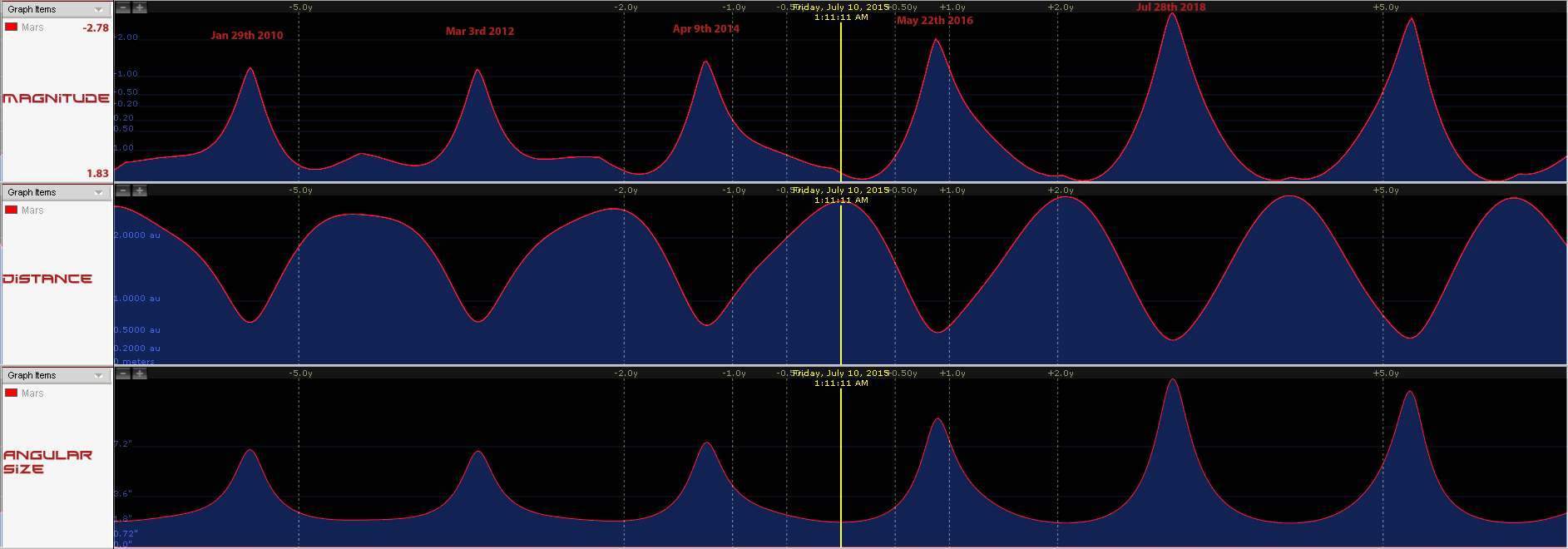Click Mars red swatch in Angular Size panel
The height and width of the screenshot is (549, 1568).
tap(12, 393)
